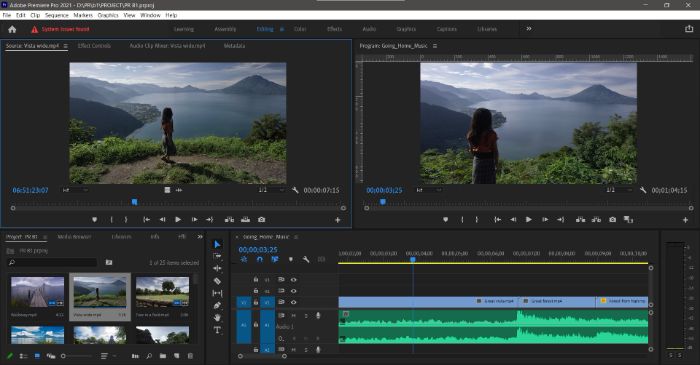The image size is (700, 365).
Task: Click Extract button in Program monitor
Action: [x=596, y=220]
